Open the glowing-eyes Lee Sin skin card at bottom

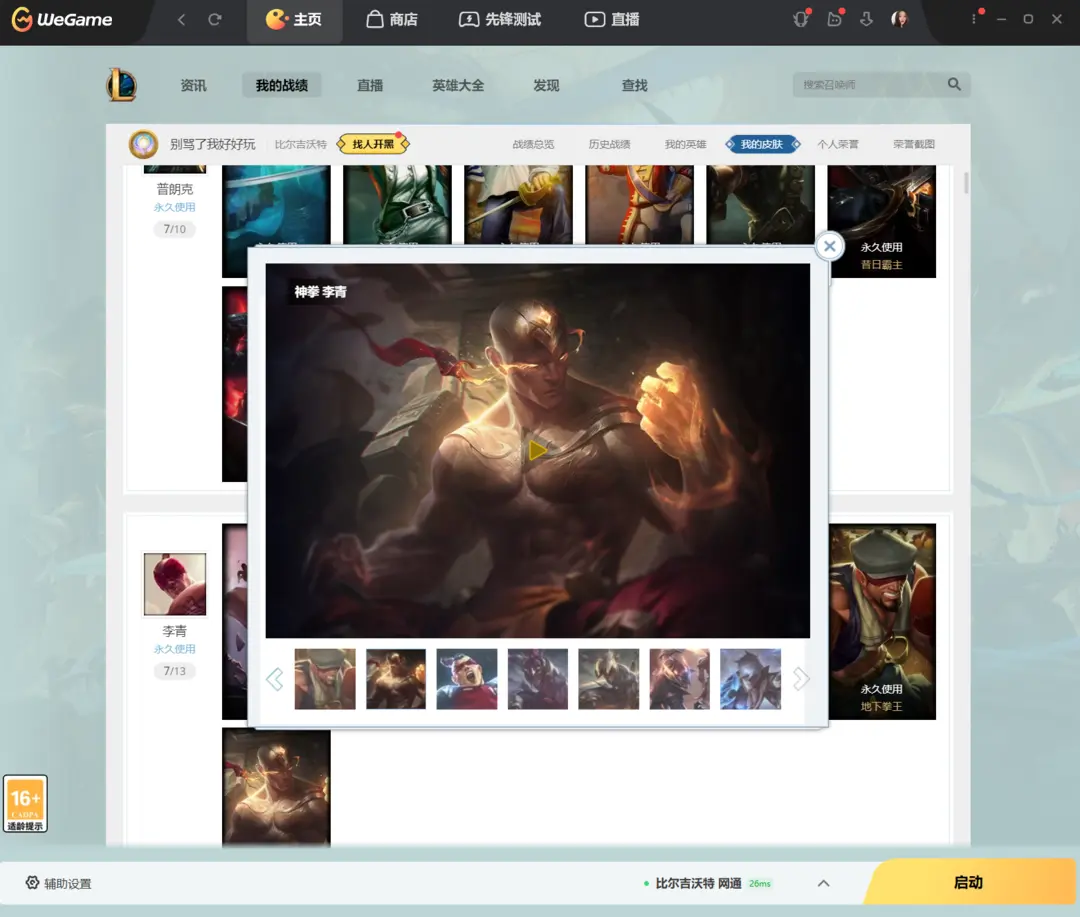(276, 787)
